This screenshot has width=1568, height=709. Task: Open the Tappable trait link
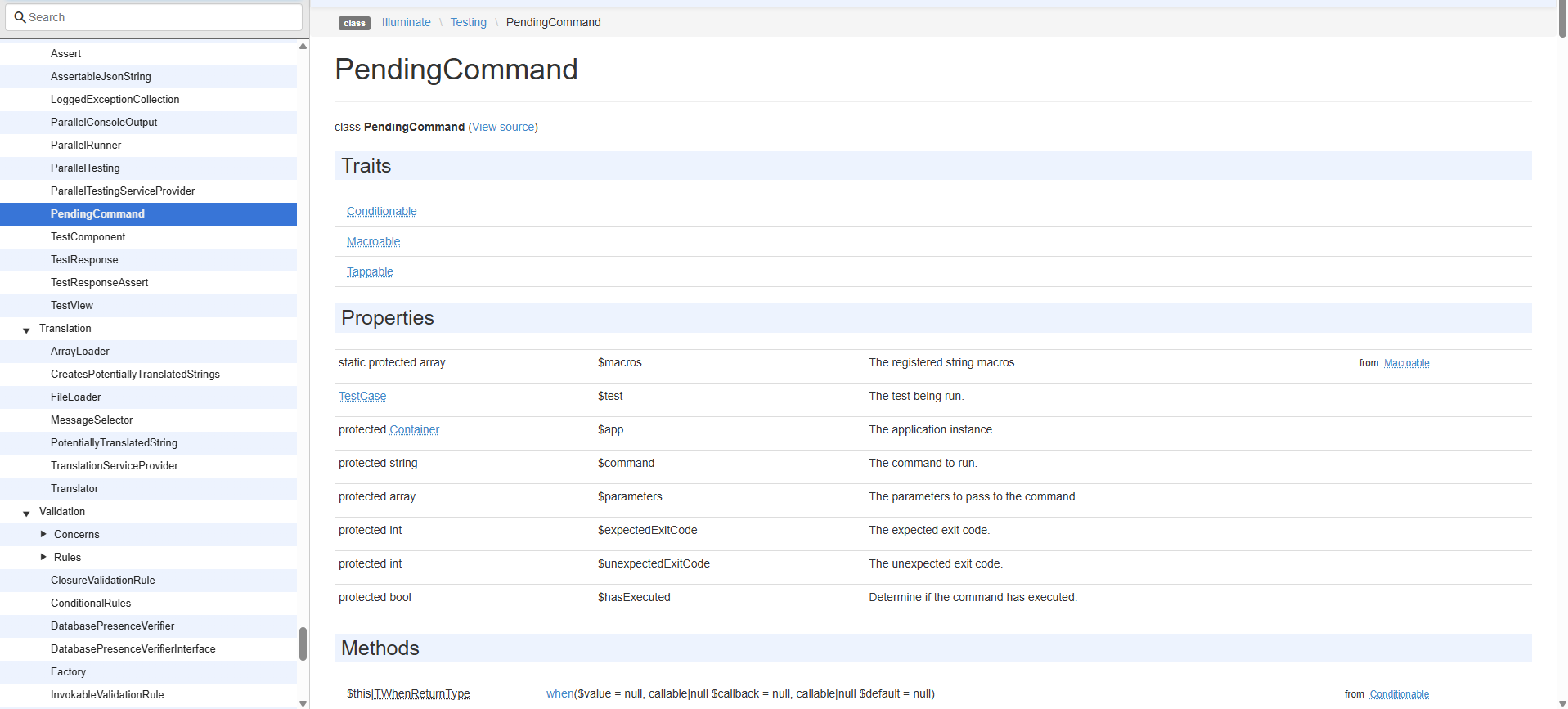(x=370, y=271)
